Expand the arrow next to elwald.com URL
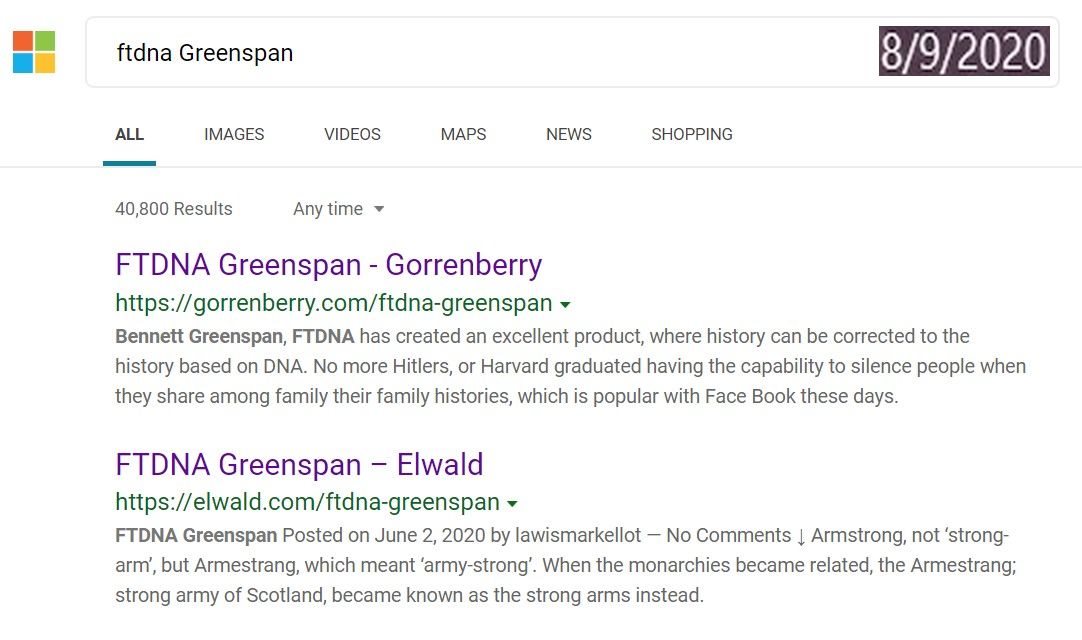 pos(512,503)
